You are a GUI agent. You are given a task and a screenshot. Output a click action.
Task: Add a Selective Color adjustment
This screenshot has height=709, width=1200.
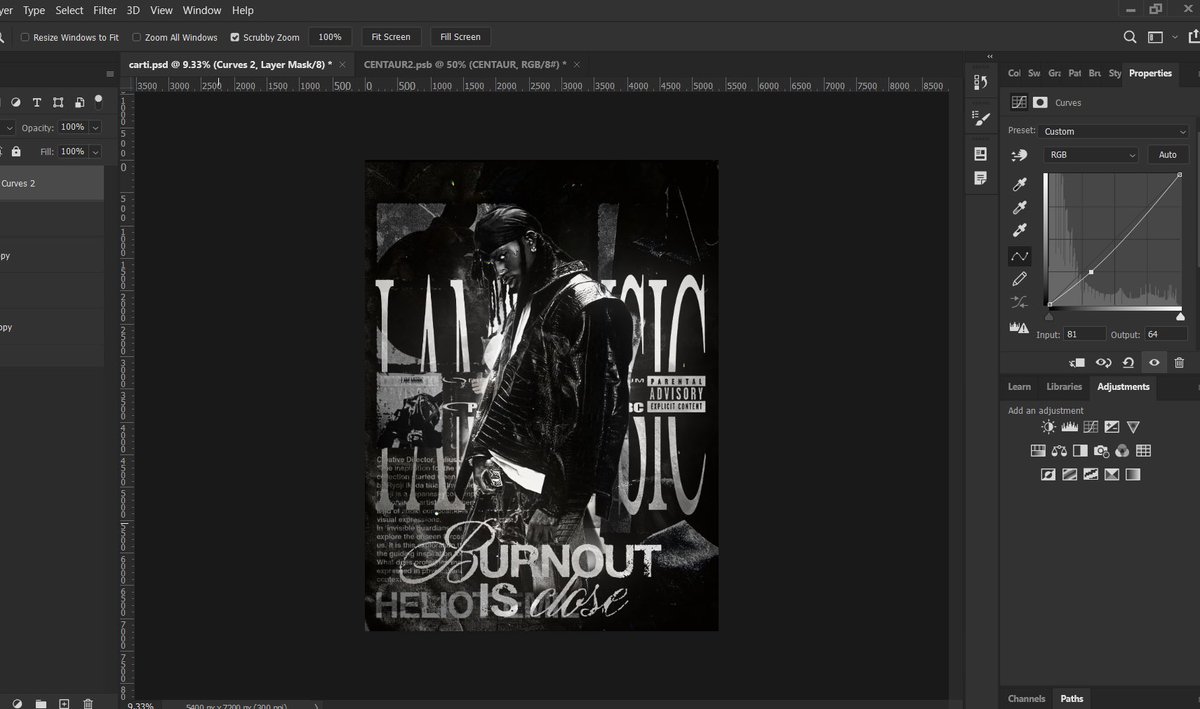pos(1111,475)
